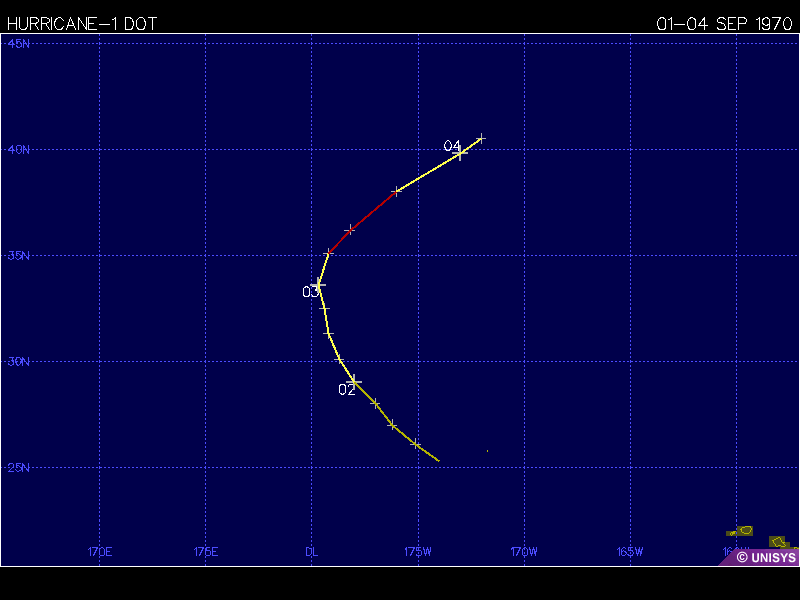This screenshot has height=600, width=800.
Task: Click the 25N latitude label
Action: [x=19, y=468]
